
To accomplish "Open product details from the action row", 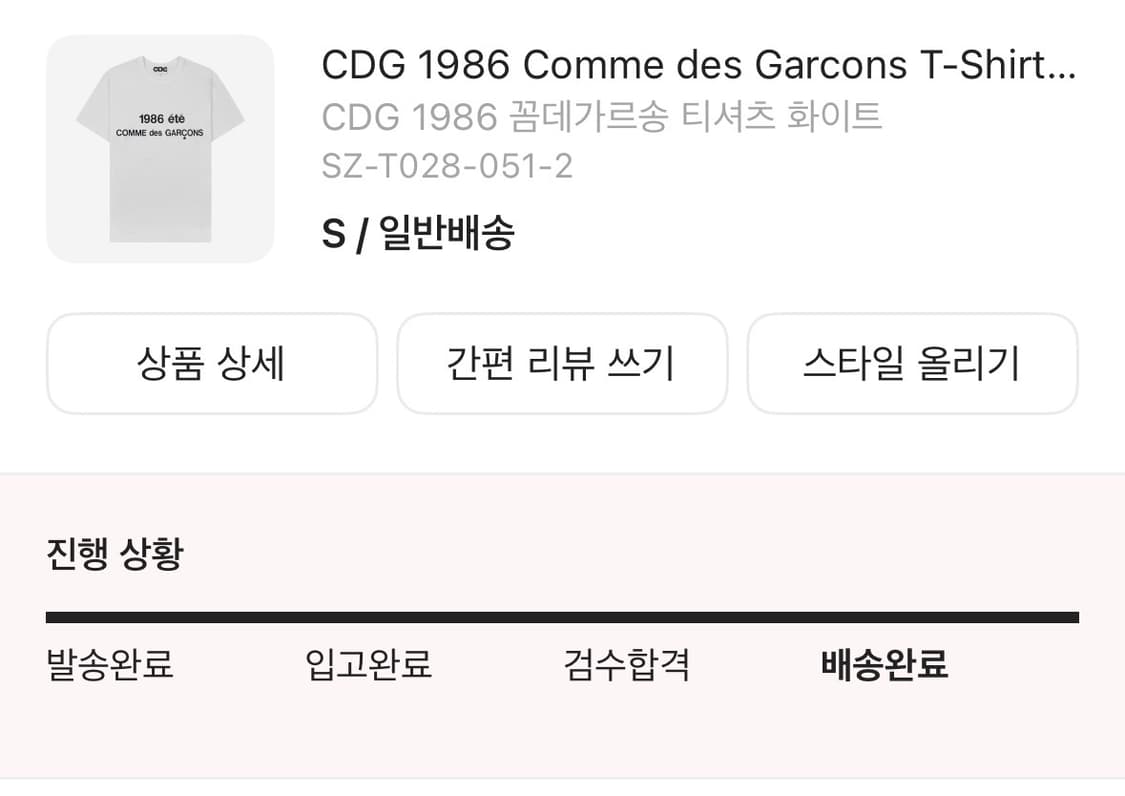I will coord(211,364).
